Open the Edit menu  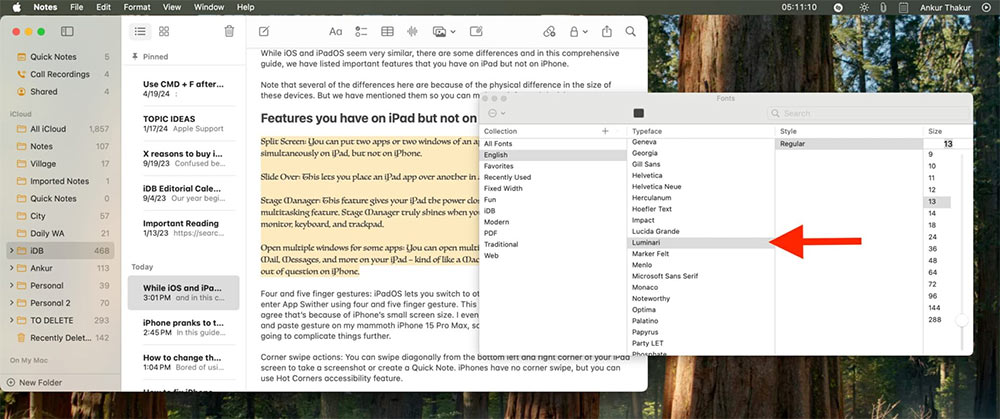coord(103,7)
